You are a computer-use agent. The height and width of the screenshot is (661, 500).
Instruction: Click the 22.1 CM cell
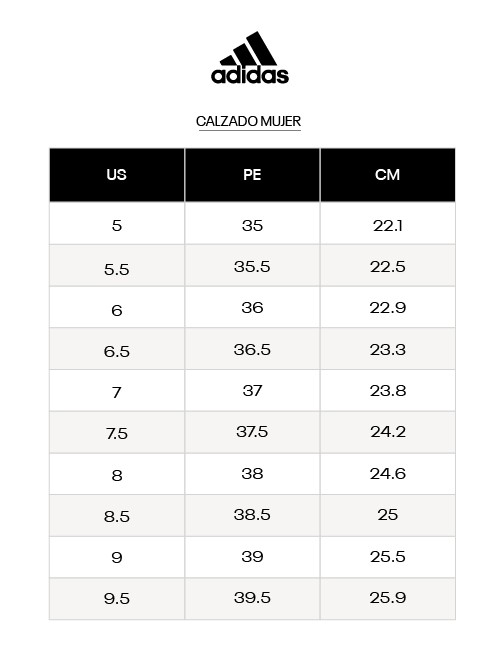tap(388, 223)
